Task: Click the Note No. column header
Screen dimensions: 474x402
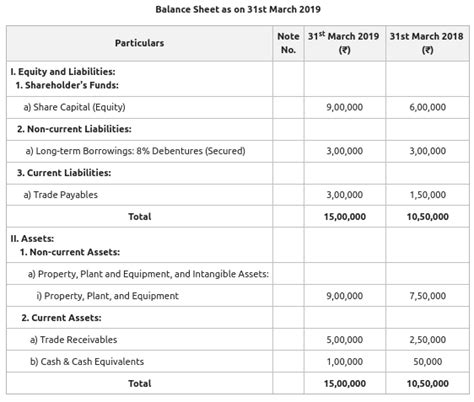Action: click(x=288, y=43)
